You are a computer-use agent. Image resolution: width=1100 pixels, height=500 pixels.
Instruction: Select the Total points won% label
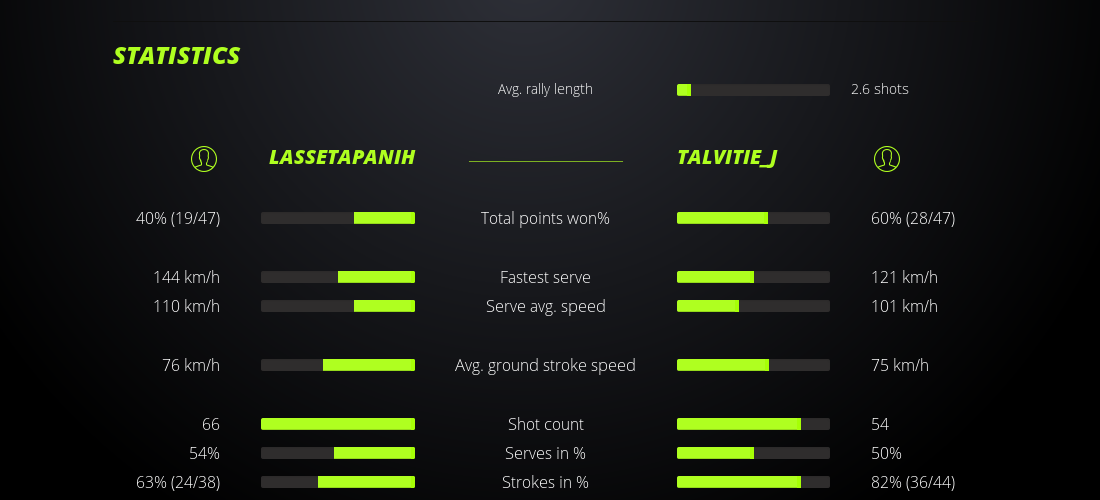545,218
